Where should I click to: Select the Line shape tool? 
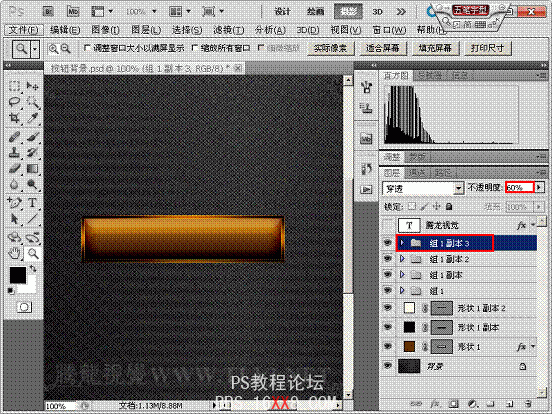pyautogui.click(x=32, y=219)
